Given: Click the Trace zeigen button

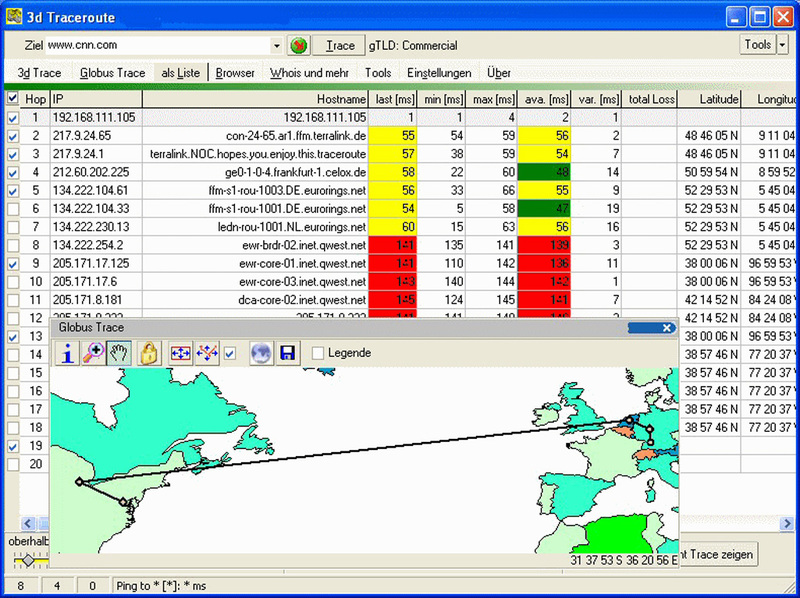Looking at the screenshot, I should pos(719,554).
